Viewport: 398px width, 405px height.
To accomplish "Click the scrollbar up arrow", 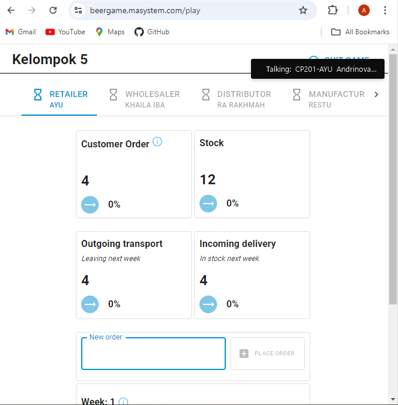I will (393, 50).
